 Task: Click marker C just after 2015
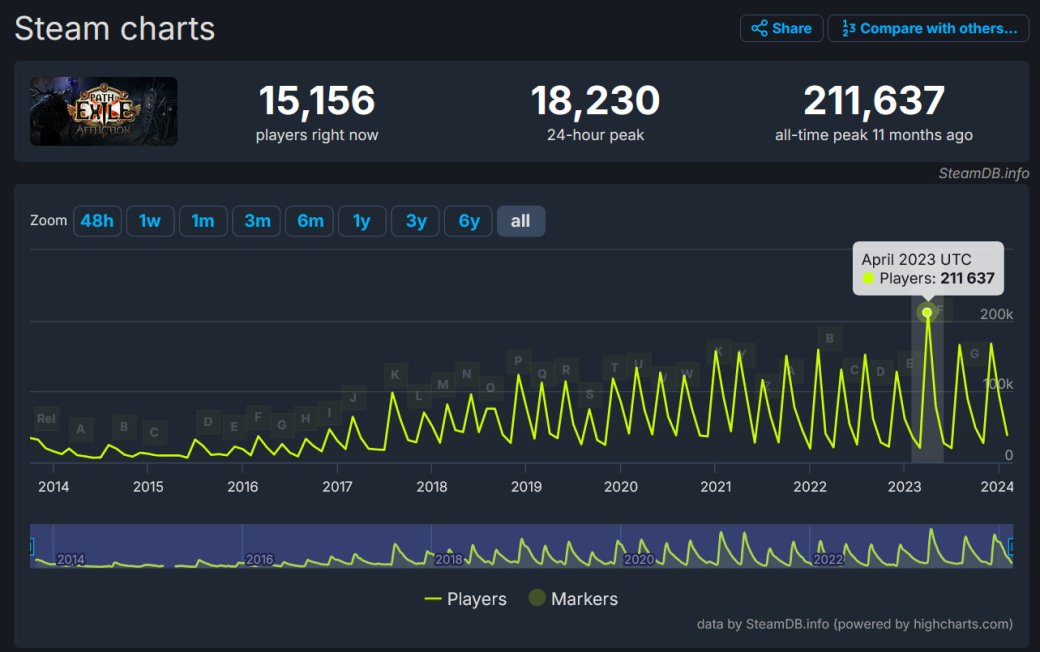(154, 432)
